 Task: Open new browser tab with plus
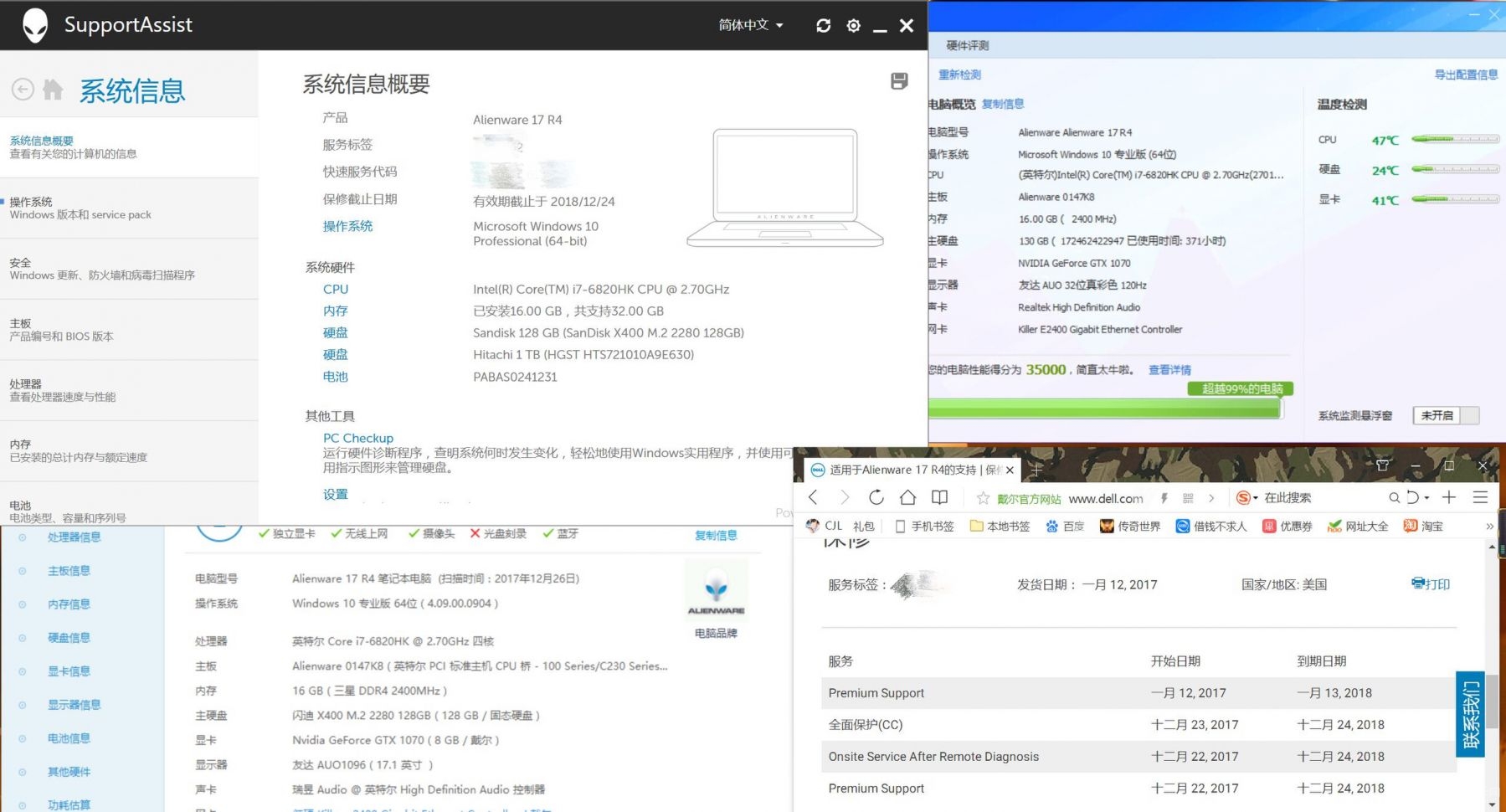(1036, 470)
